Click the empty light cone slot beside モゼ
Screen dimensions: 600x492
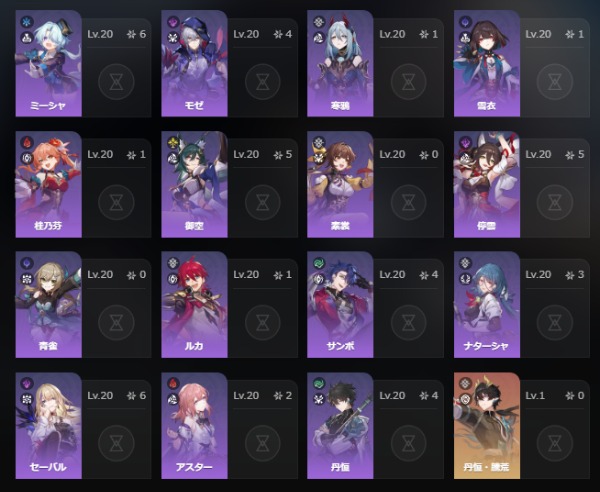(262, 82)
